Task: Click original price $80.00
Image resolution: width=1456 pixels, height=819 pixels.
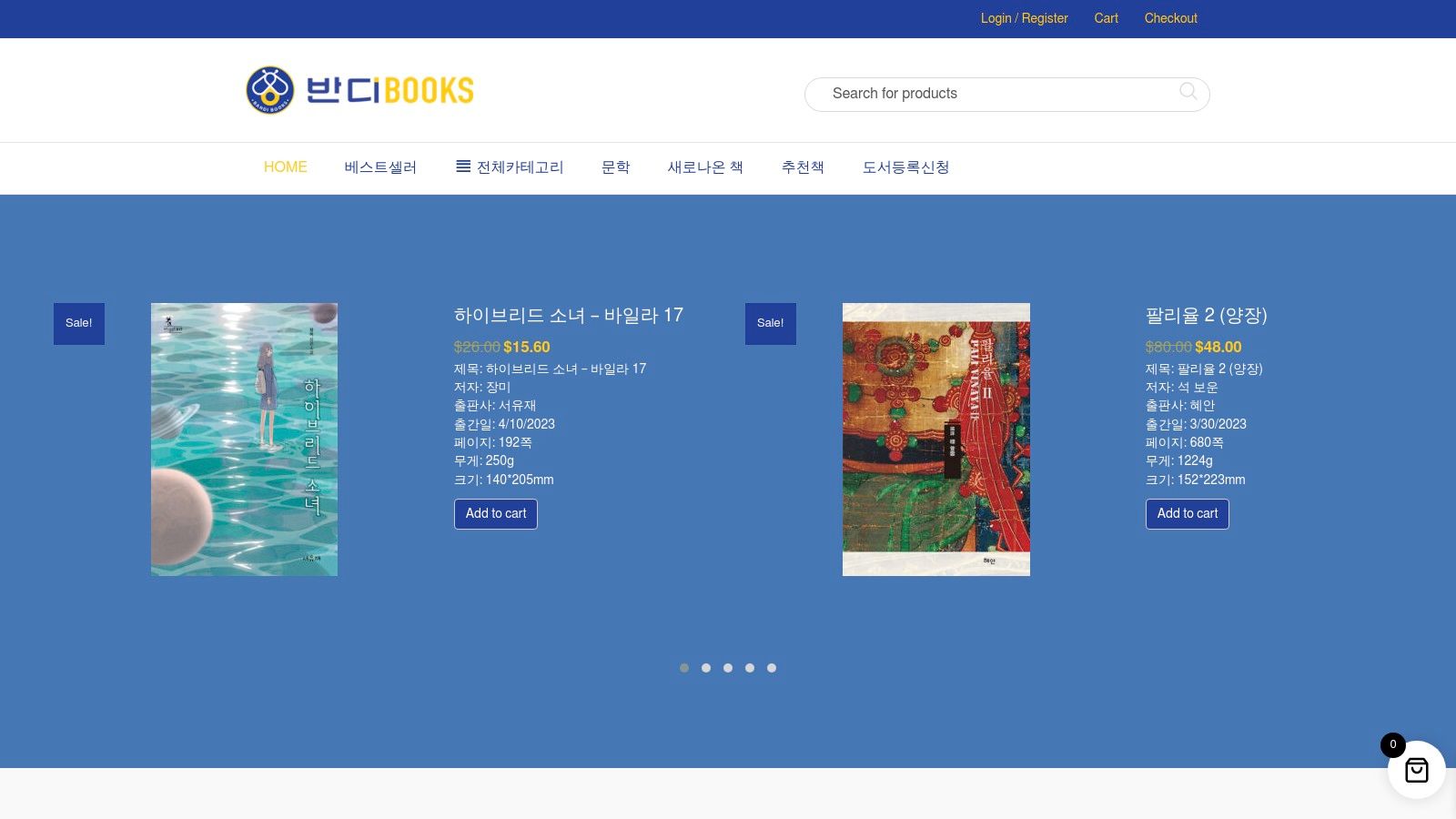Action: [x=1168, y=347]
